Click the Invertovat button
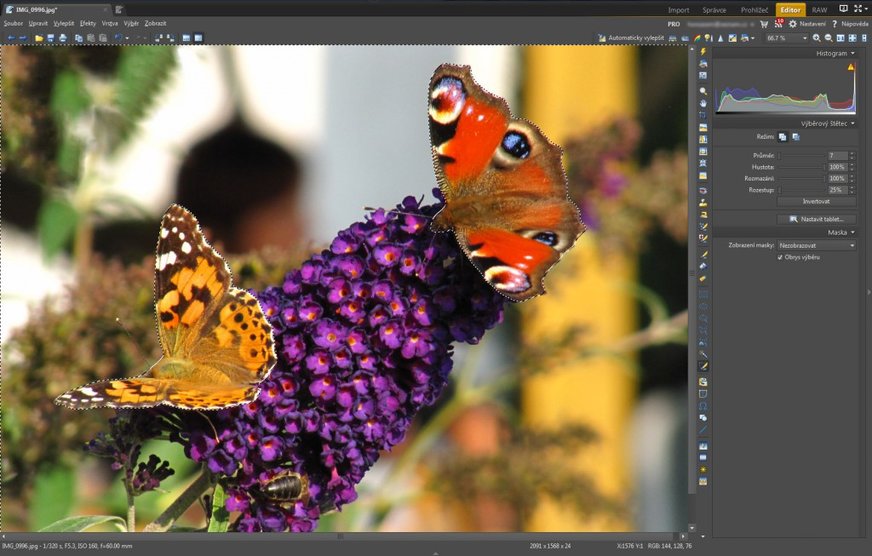 pyautogui.click(x=815, y=201)
